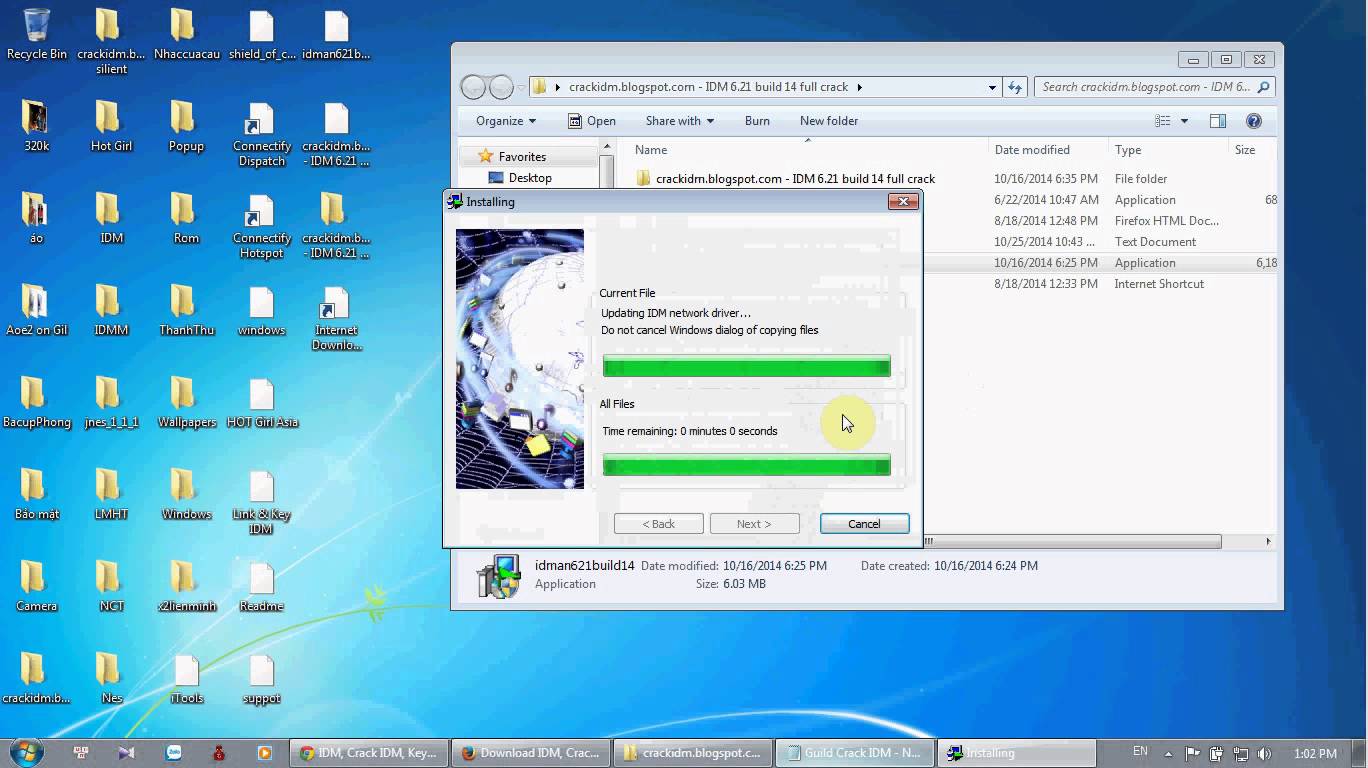The width and height of the screenshot is (1368, 768).
Task: Click the address bar path arrow after folder name
Action: [859, 87]
